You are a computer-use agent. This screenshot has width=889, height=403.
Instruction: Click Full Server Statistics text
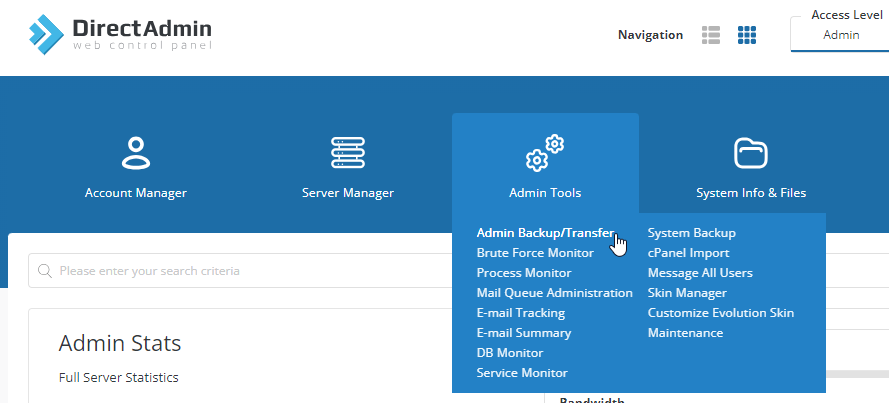[x=118, y=377]
